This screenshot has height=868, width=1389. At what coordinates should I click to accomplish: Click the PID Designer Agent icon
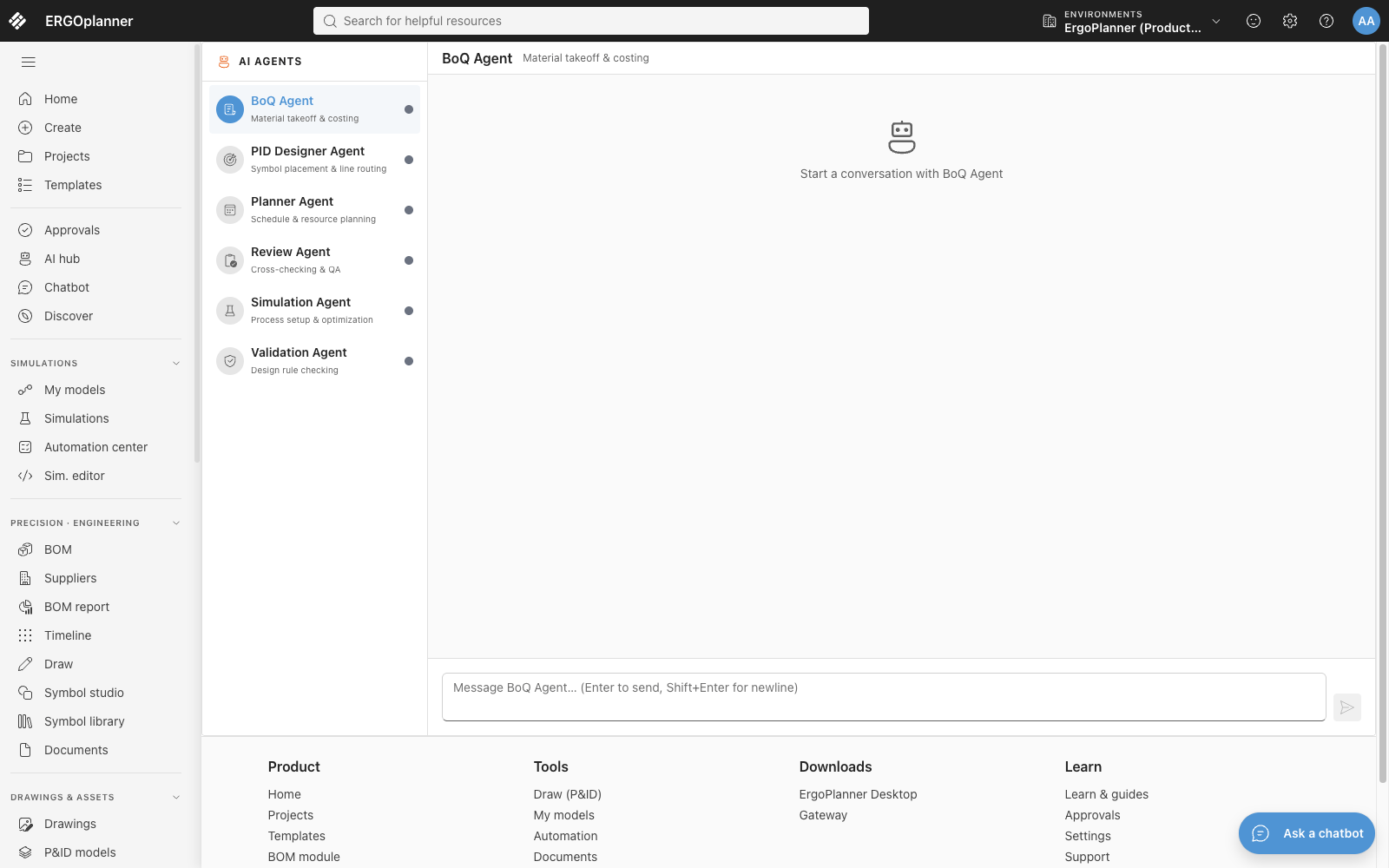click(230, 160)
